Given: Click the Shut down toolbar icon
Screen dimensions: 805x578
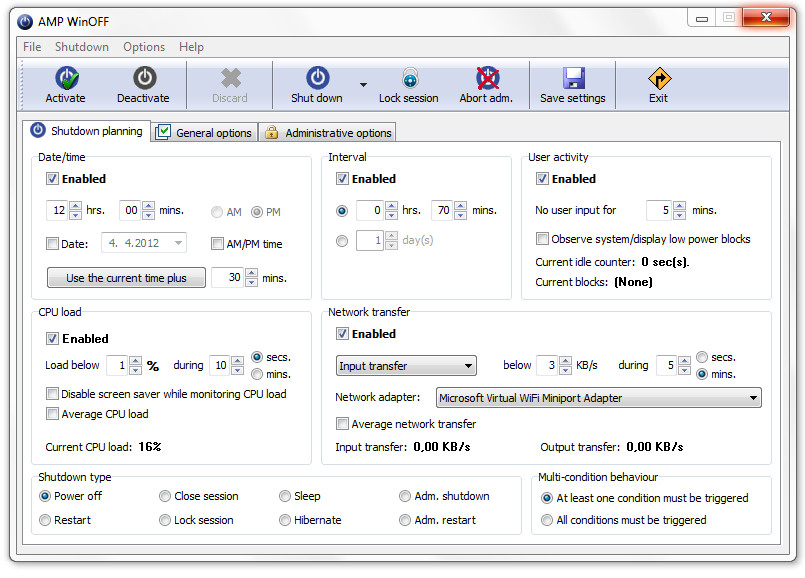Looking at the screenshot, I should 317,78.
